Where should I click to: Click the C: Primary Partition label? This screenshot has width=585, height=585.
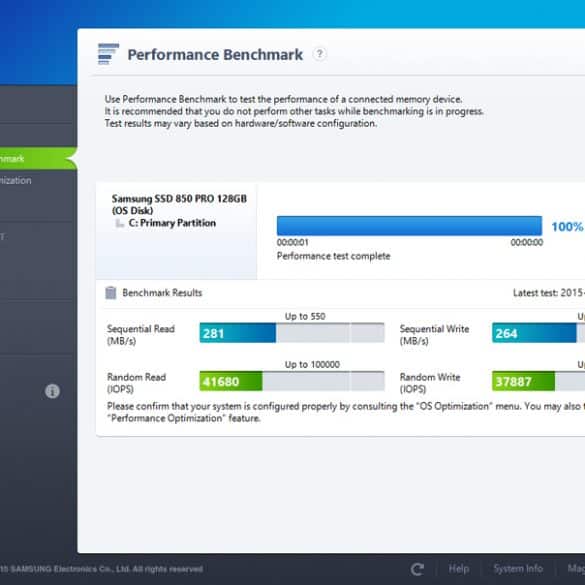tap(172, 223)
